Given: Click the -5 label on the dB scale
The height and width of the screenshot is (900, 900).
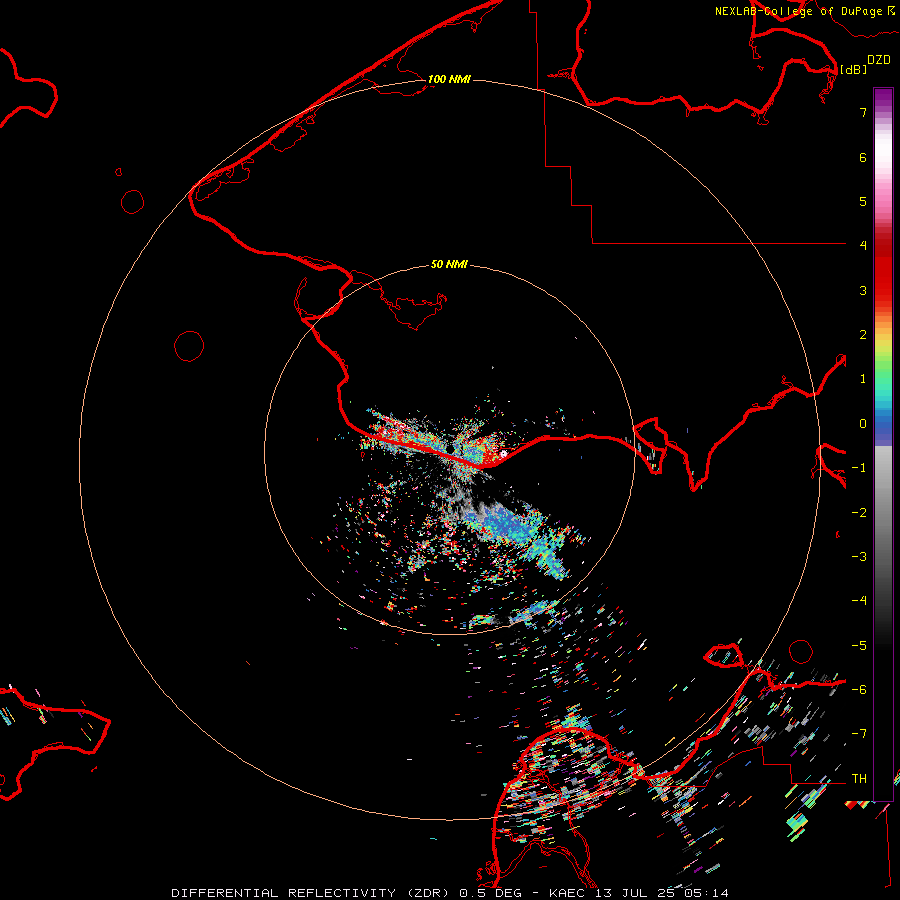Looking at the screenshot, I should point(859,646).
